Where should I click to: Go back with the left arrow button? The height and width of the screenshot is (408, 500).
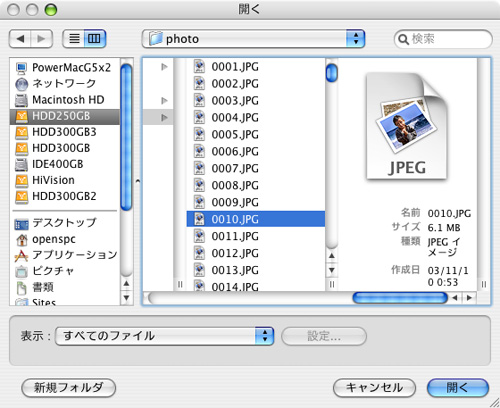pos(20,39)
